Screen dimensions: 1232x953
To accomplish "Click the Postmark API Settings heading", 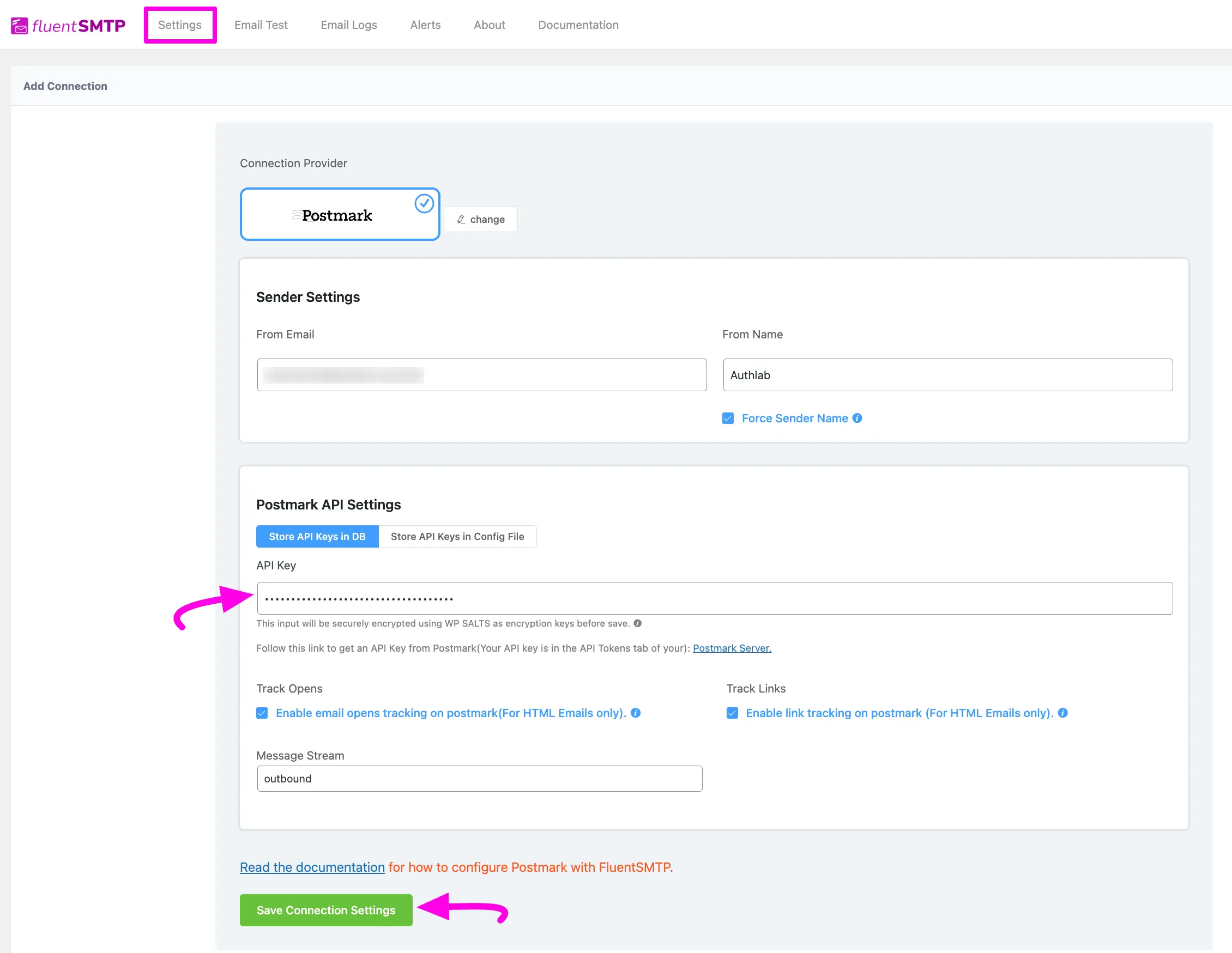I will 328,505.
